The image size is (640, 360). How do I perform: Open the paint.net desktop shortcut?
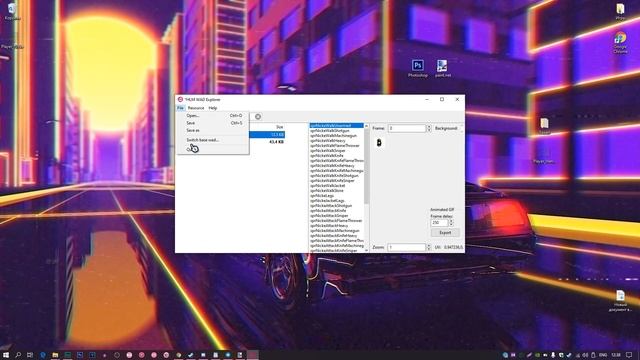[x=442, y=68]
